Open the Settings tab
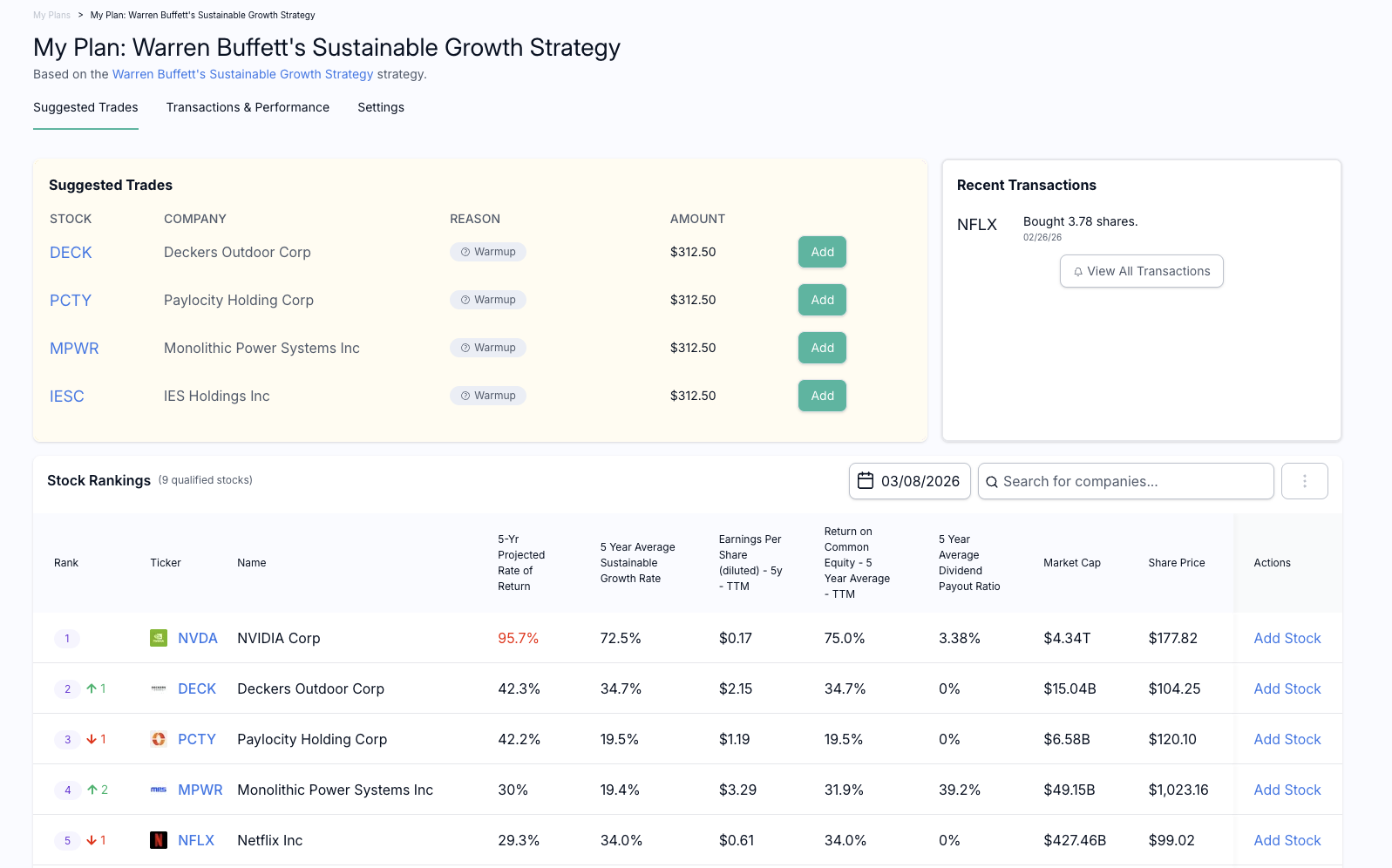The image size is (1392, 868). (381, 107)
